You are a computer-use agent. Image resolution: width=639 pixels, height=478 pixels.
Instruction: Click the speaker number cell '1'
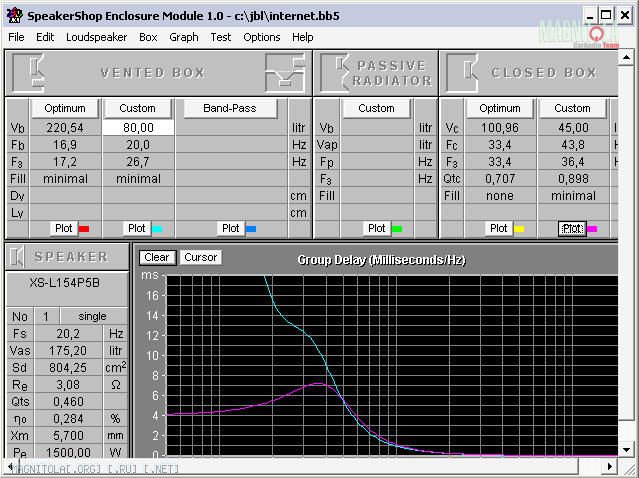click(x=46, y=317)
